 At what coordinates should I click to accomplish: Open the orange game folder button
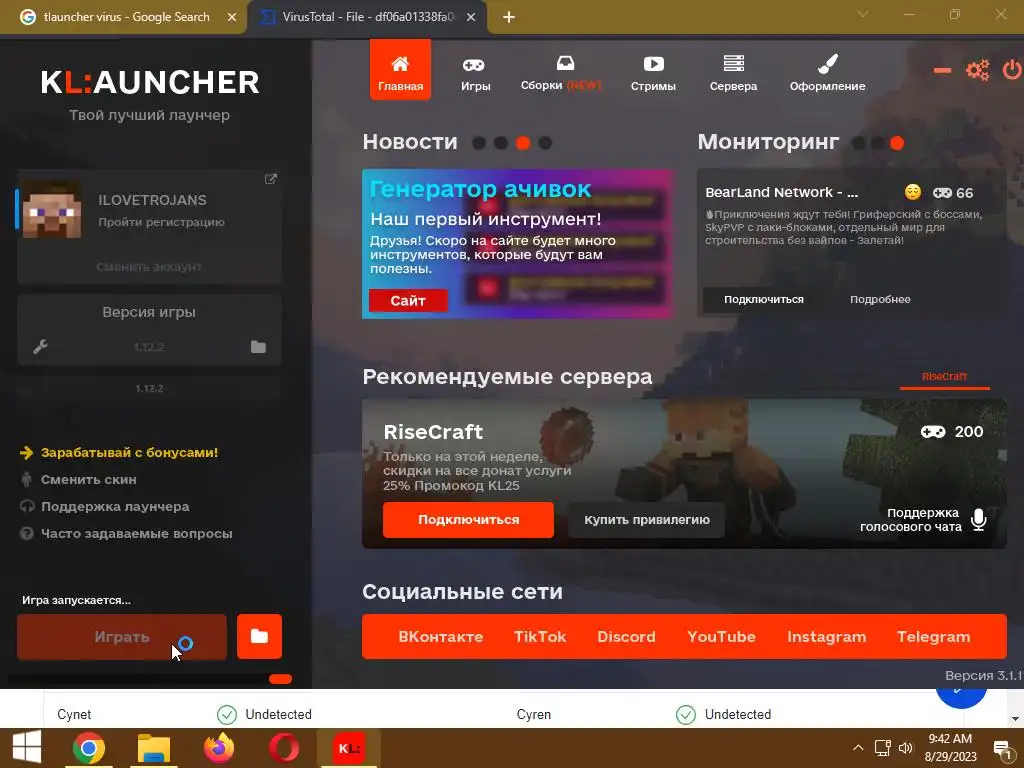(x=259, y=637)
